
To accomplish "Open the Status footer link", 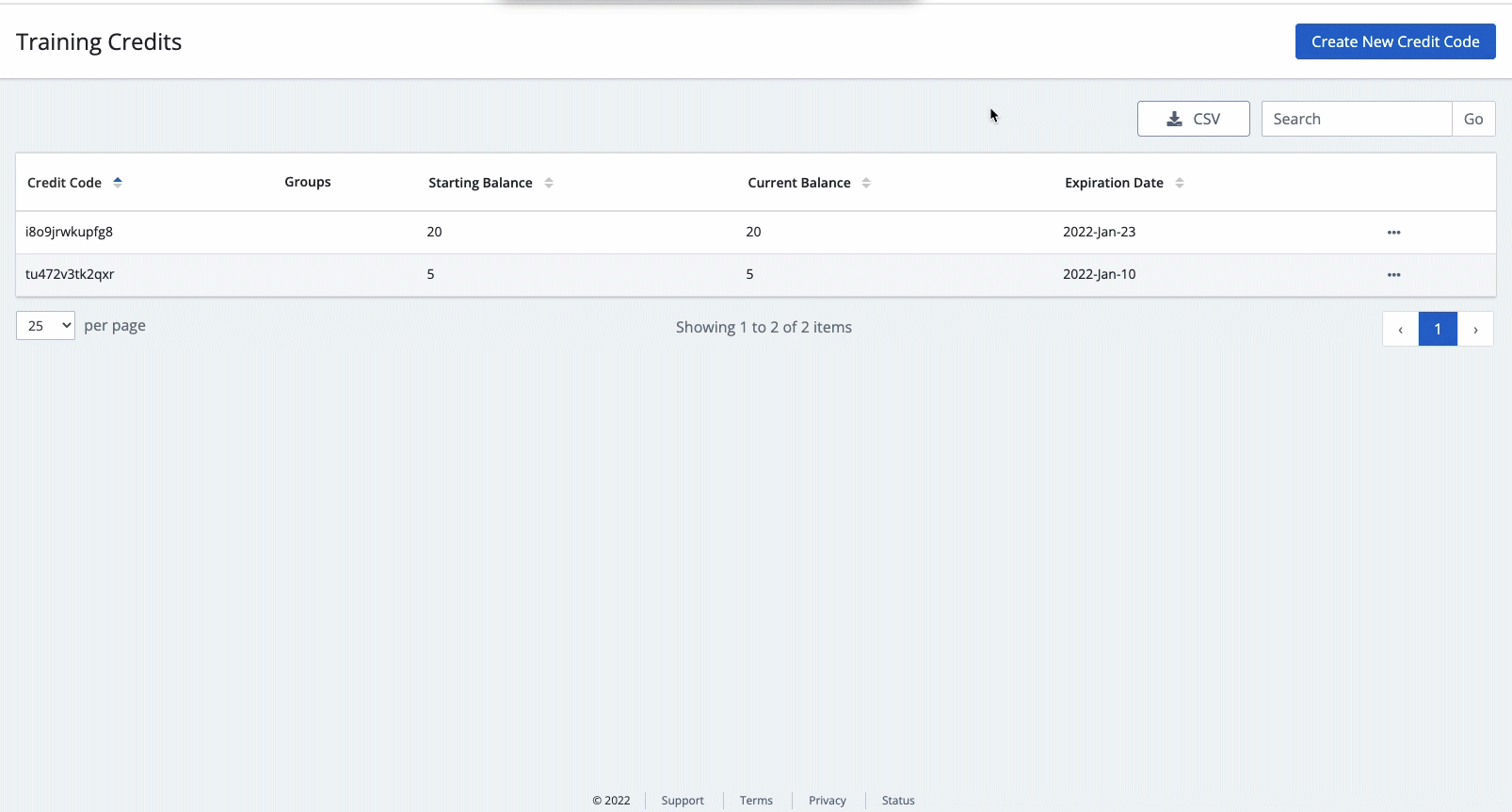I will pos(897,801).
